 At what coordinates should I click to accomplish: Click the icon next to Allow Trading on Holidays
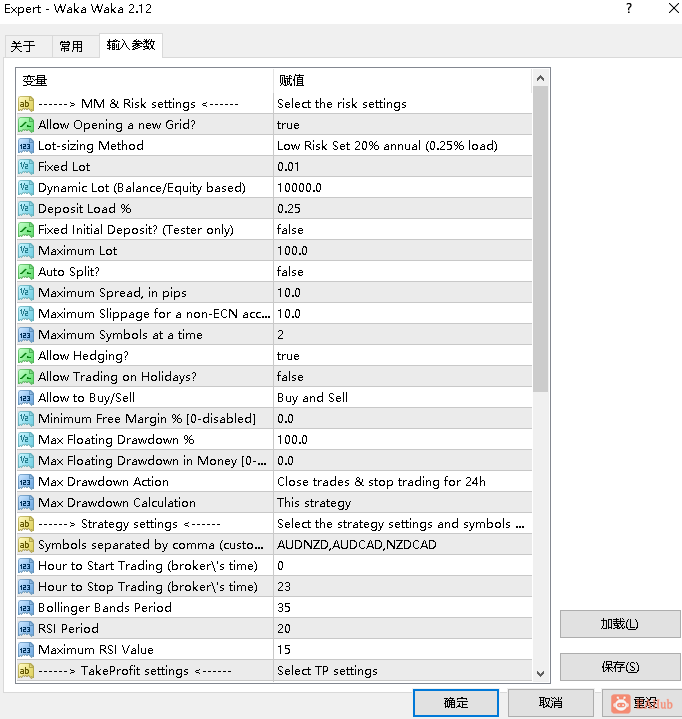click(26, 376)
